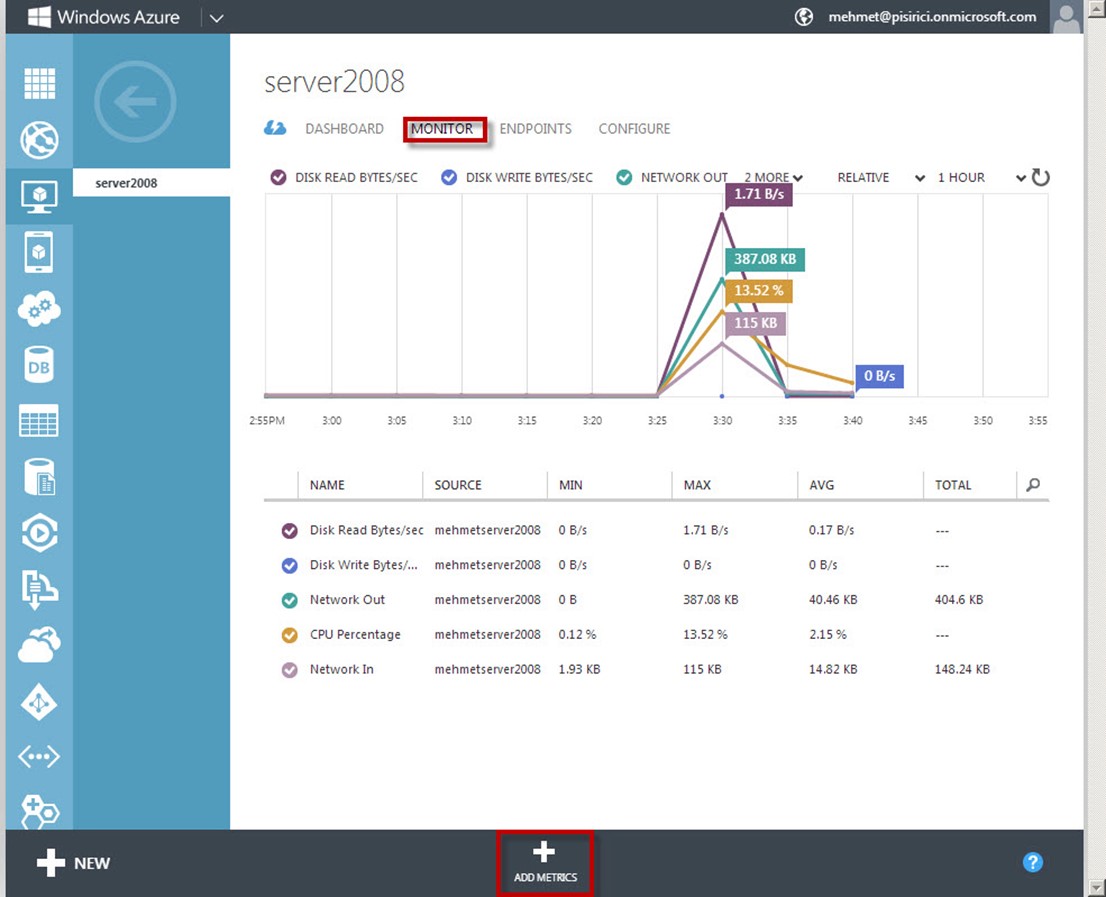Toggle the Disk Read Bytes/sec metric checkmark in table
1106x897 pixels.
coord(290,530)
